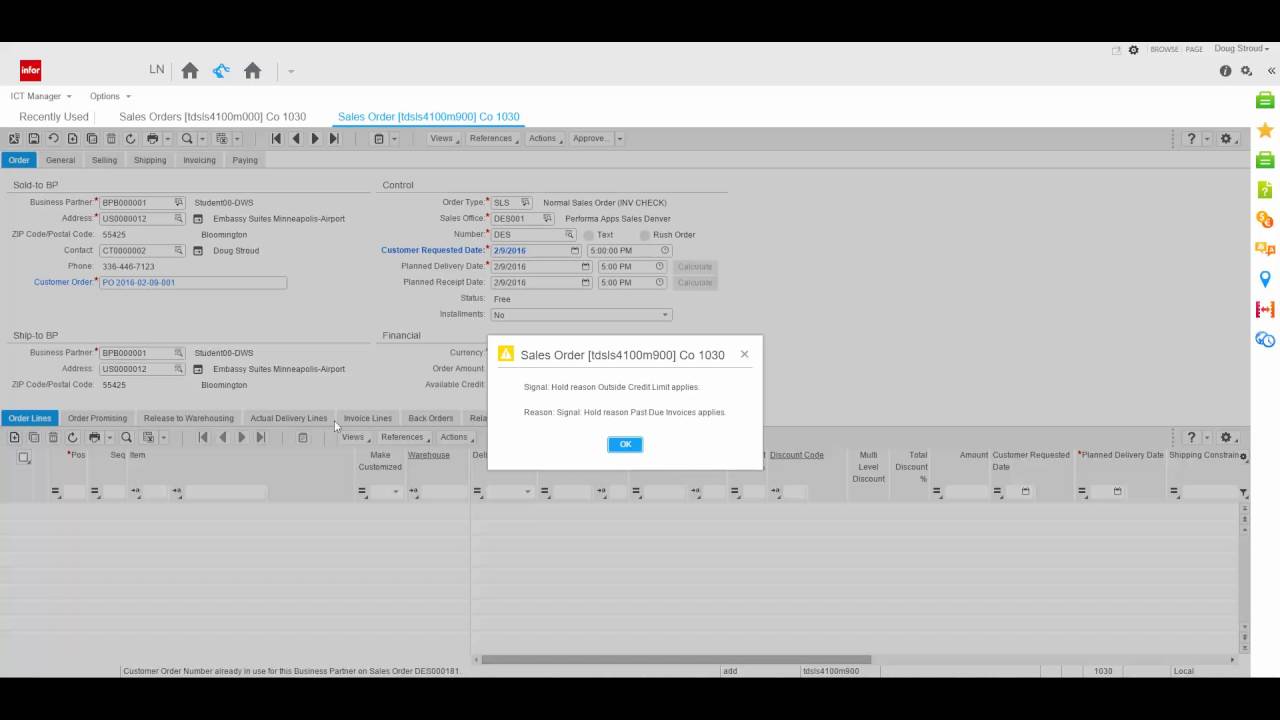Click Save and Close in the order toolbar
Screen dimensions: 1280x720
[14, 139]
